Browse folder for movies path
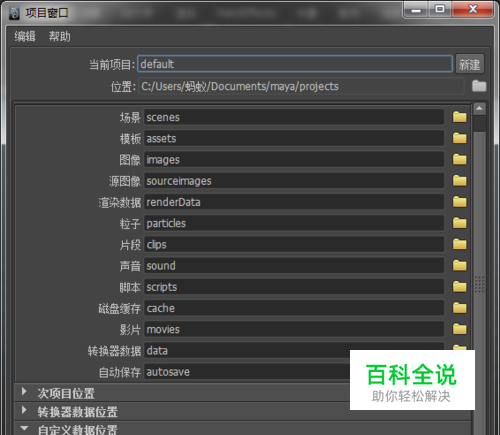This screenshot has width=500, height=435. coord(459,329)
